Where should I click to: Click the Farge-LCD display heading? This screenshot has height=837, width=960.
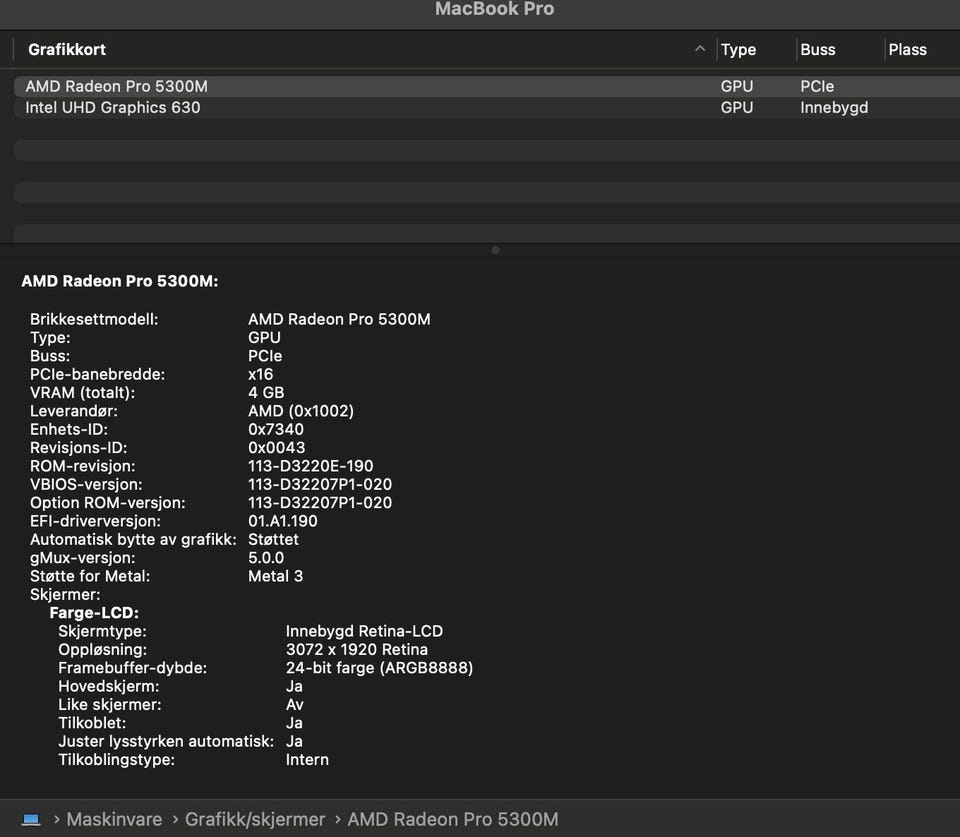point(94,613)
